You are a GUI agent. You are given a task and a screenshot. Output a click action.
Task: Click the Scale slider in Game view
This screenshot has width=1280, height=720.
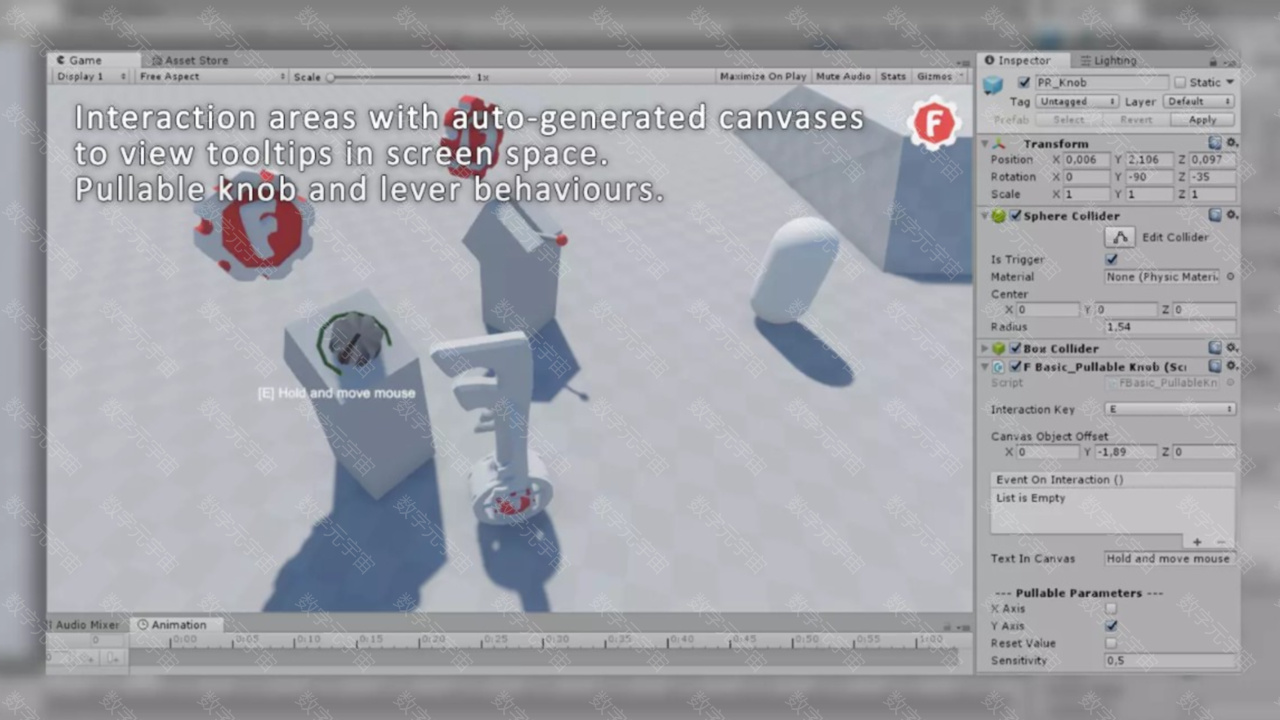(x=398, y=77)
